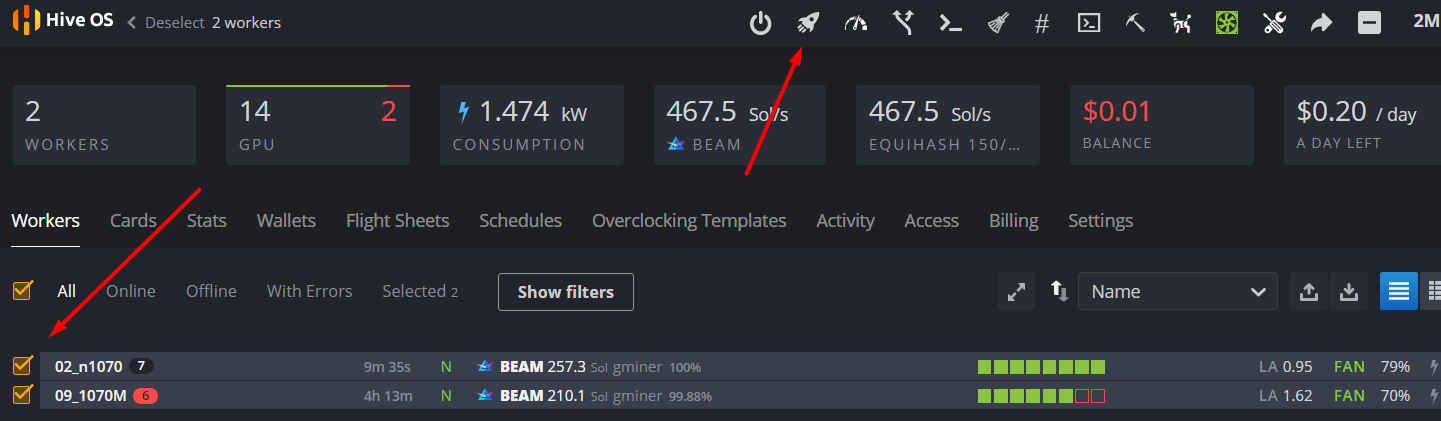Click the minus deselect square icon
Viewport: 1441px width, 421px height.
pos(1369,23)
